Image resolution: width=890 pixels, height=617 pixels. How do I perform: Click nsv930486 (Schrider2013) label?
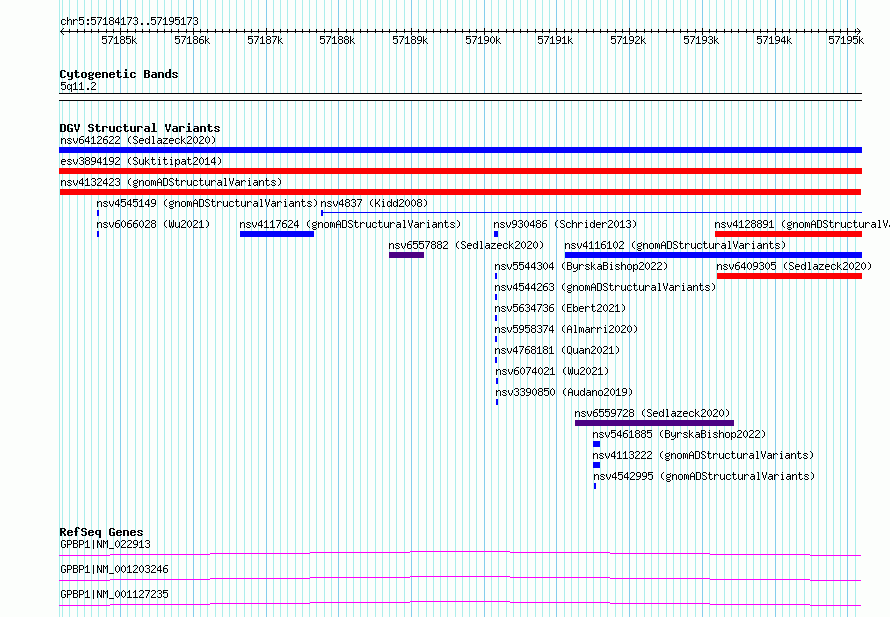(x=565, y=224)
